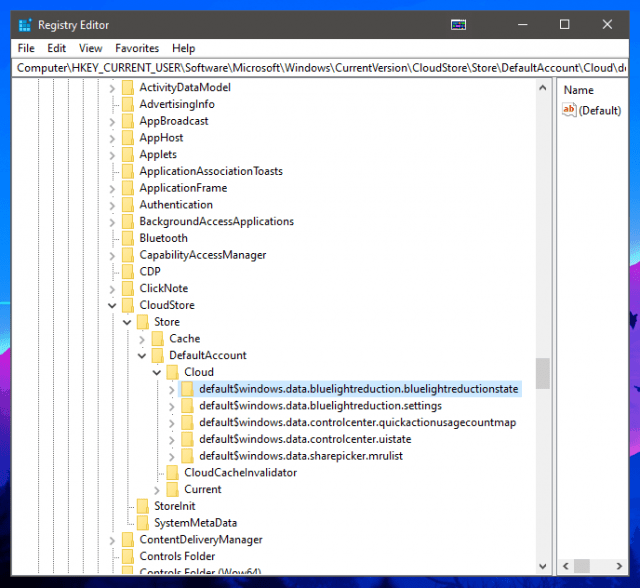Click the CDP folder icon

128,271
